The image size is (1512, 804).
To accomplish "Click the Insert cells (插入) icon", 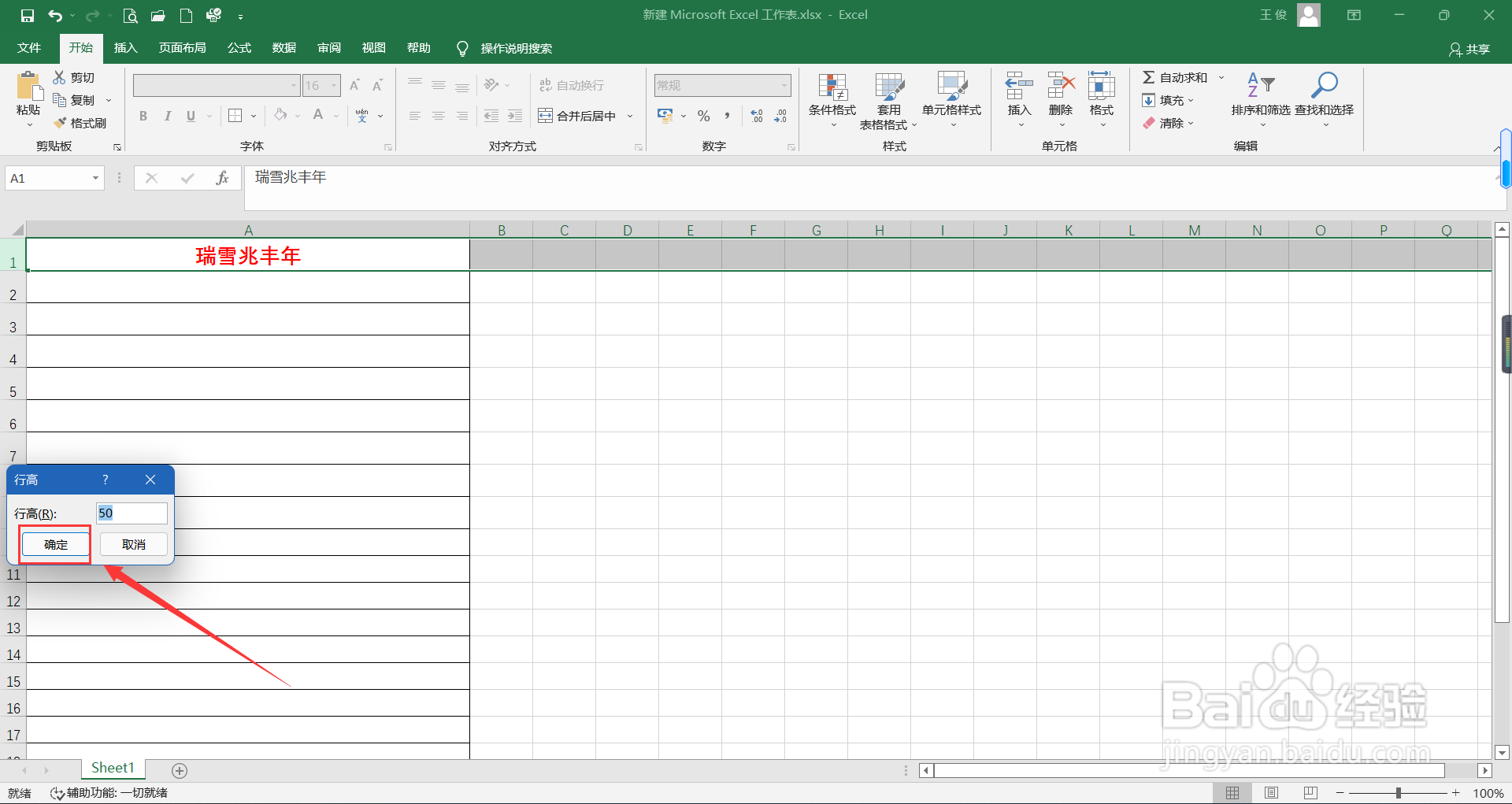I will [1019, 85].
